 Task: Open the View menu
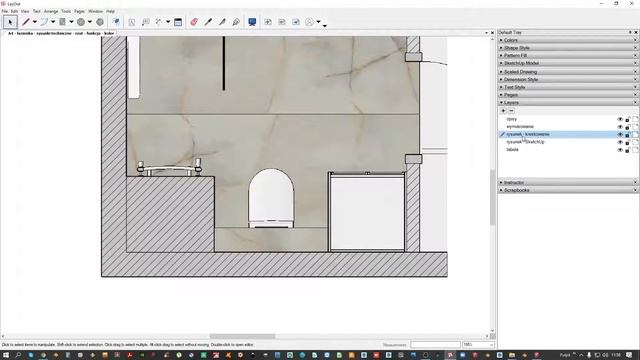coord(25,11)
